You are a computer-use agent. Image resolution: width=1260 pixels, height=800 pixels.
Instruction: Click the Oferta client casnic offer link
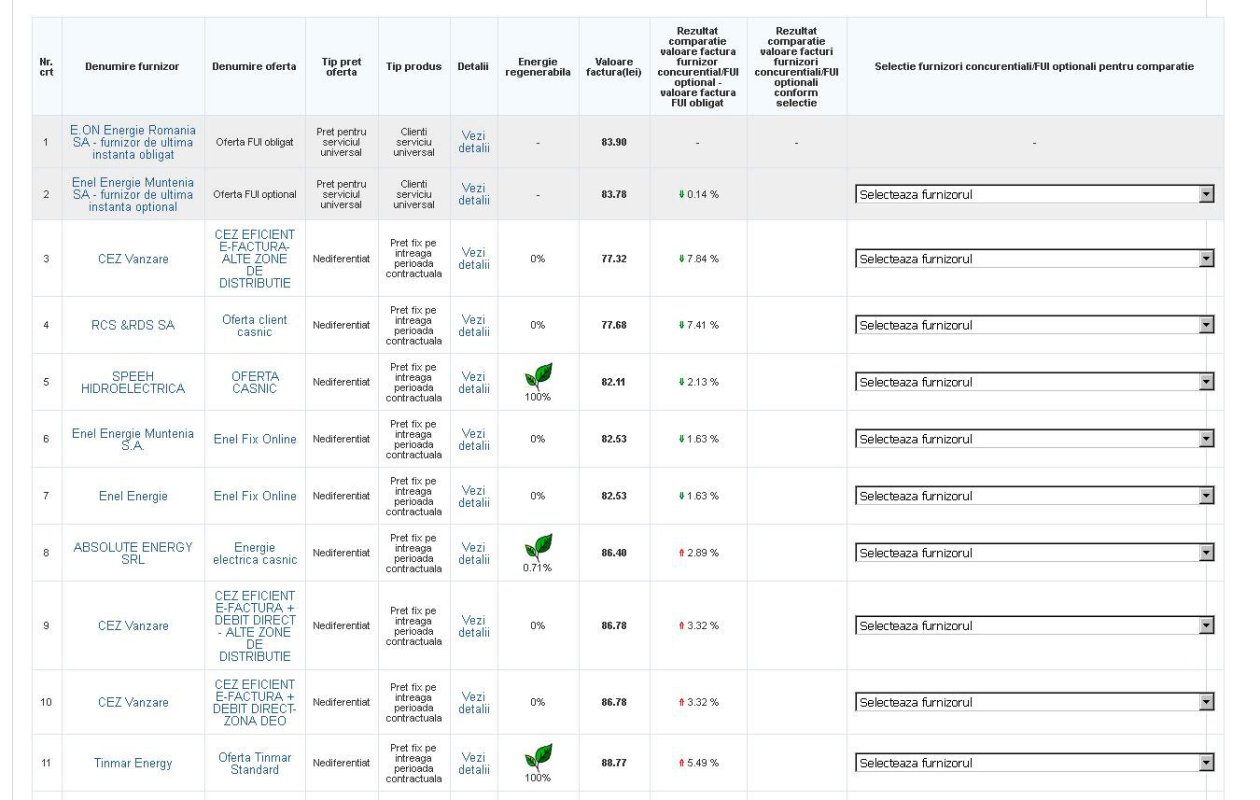[254, 325]
